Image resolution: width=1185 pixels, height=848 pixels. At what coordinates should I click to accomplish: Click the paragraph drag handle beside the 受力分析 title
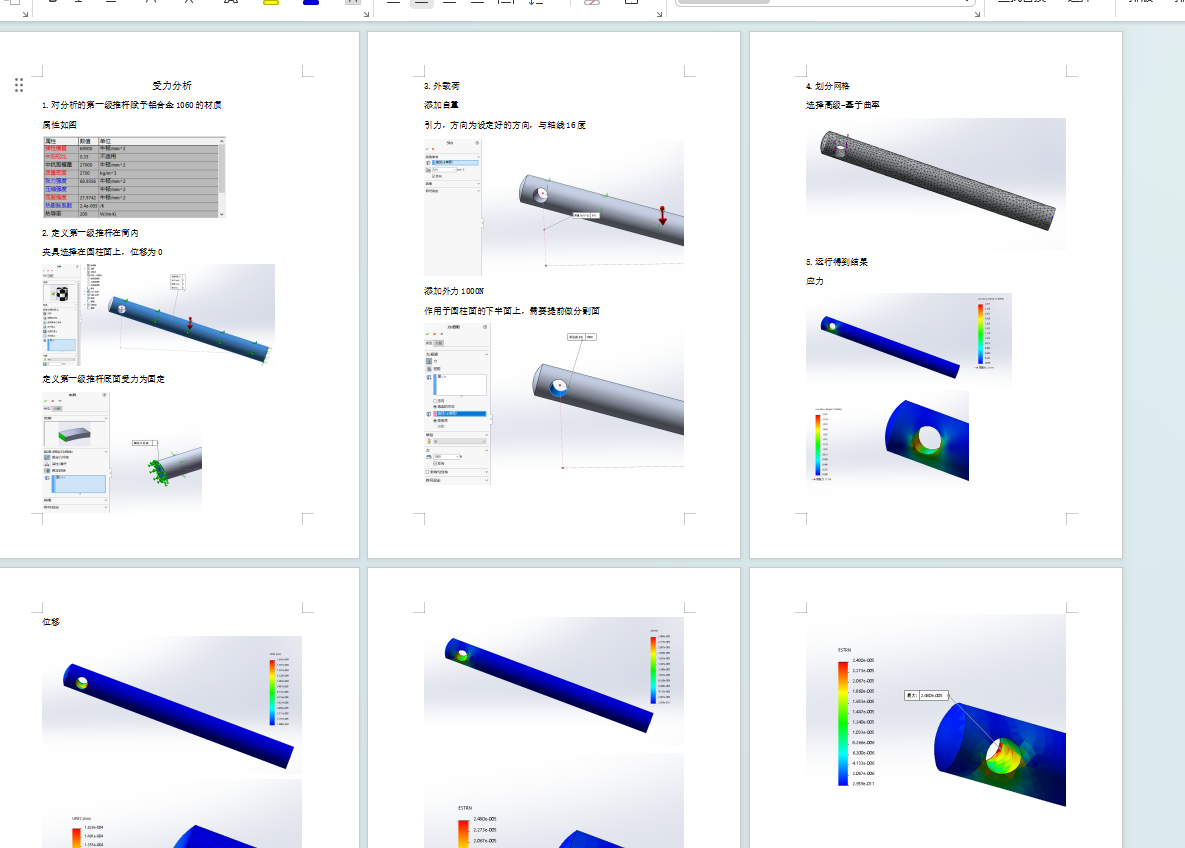click(x=19, y=85)
